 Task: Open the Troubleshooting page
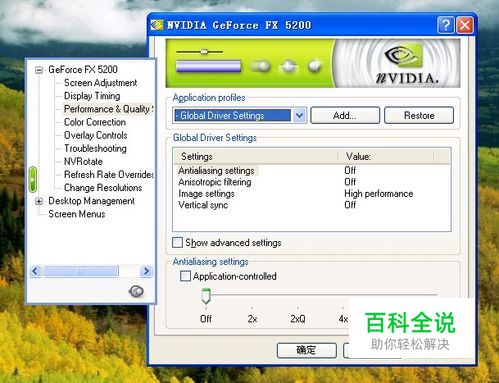click(x=95, y=148)
